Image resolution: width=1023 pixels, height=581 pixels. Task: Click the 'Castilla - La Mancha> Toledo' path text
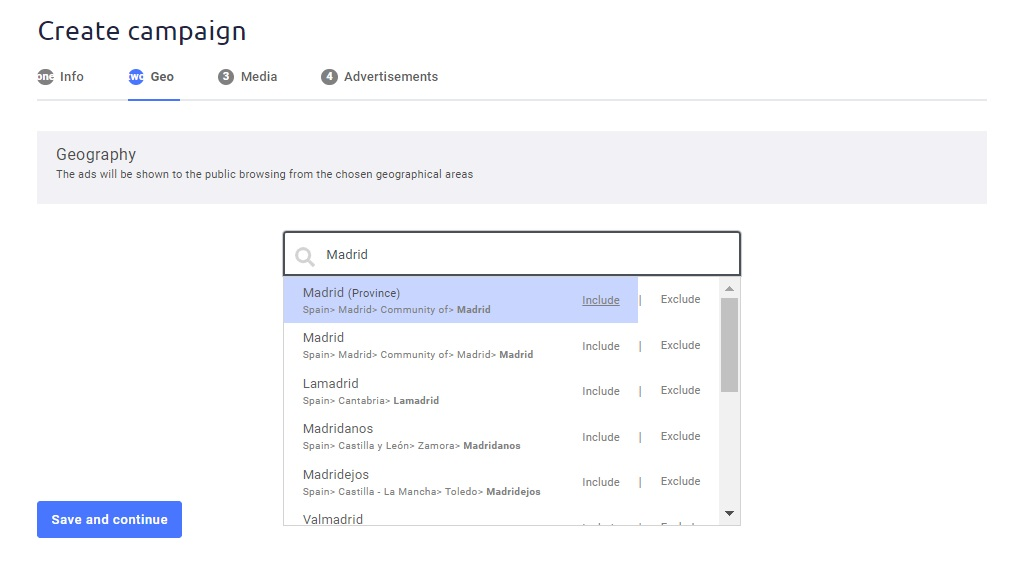[x=408, y=492]
